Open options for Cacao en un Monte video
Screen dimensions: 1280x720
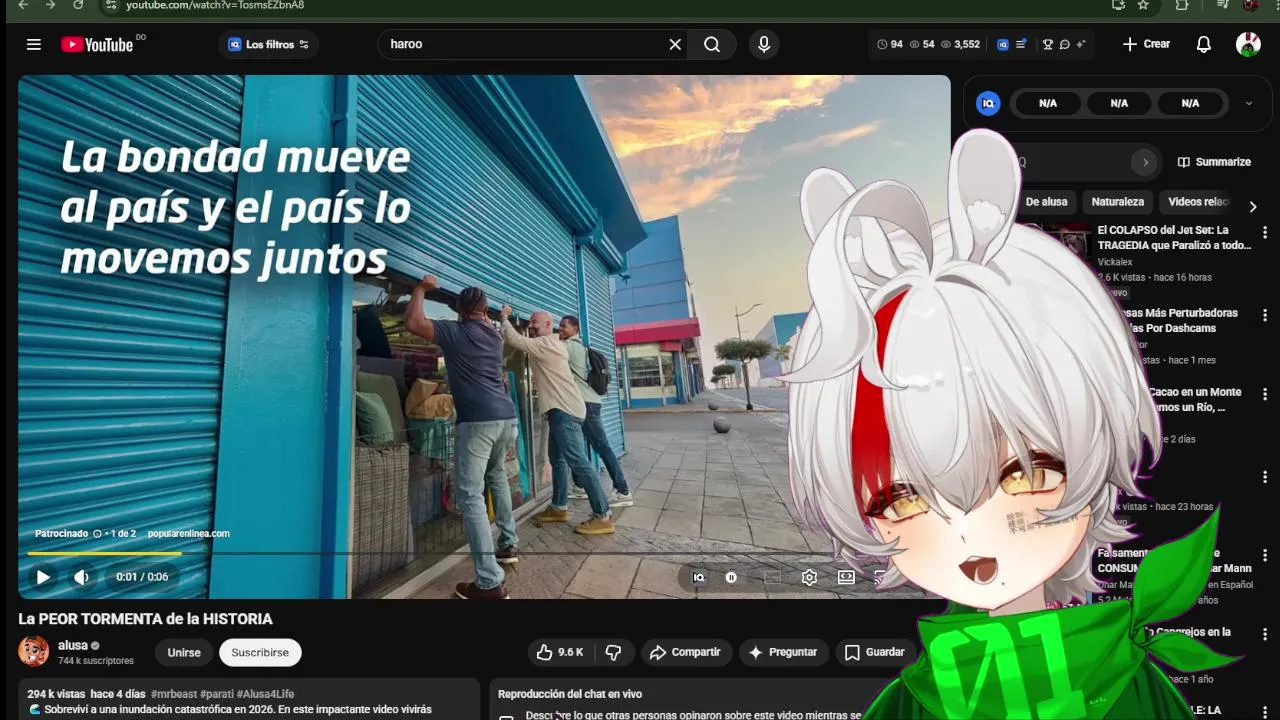coord(1265,394)
